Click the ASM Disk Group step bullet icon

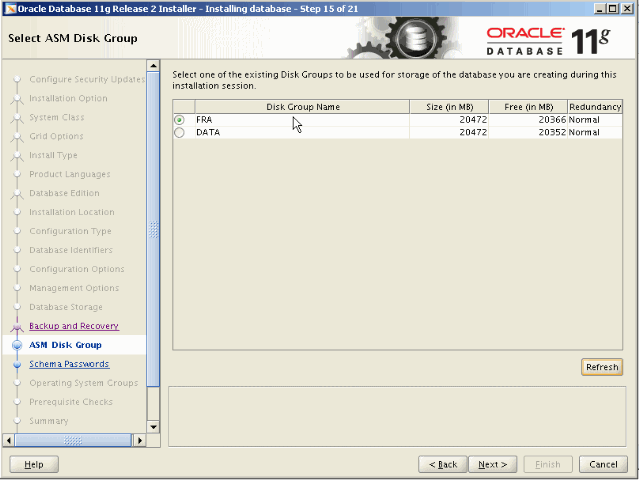(x=17, y=345)
